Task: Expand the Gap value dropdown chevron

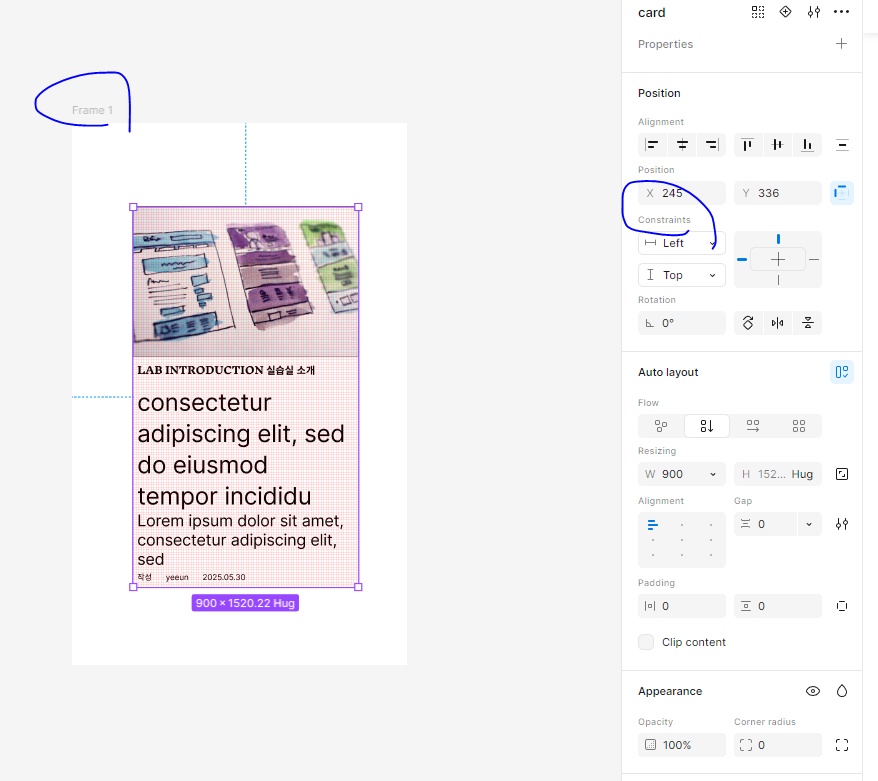Action: click(x=809, y=524)
